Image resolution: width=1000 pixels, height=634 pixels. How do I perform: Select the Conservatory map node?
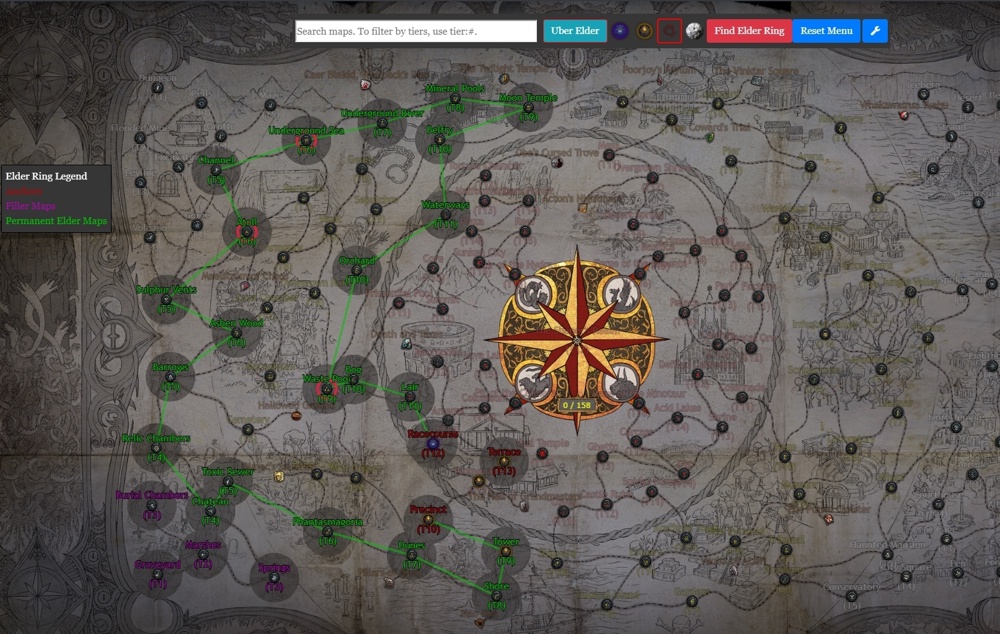[x=851, y=596]
